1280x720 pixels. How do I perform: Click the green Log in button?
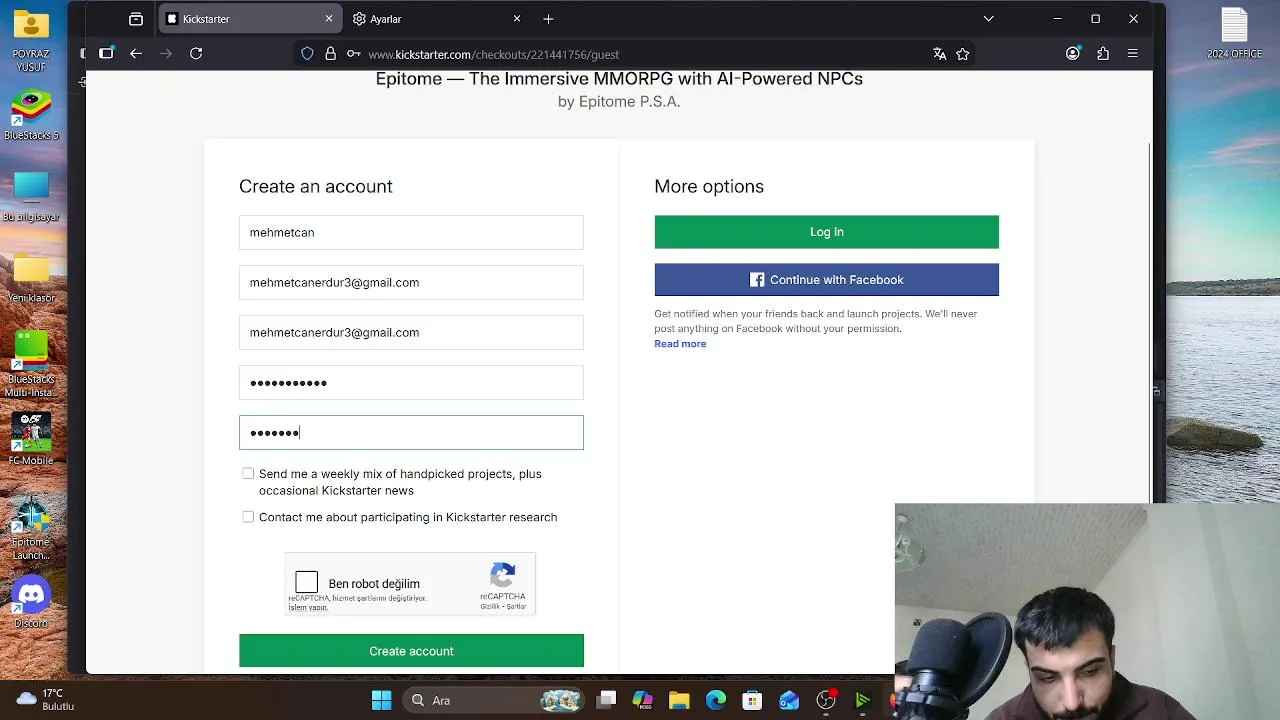coord(827,232)
